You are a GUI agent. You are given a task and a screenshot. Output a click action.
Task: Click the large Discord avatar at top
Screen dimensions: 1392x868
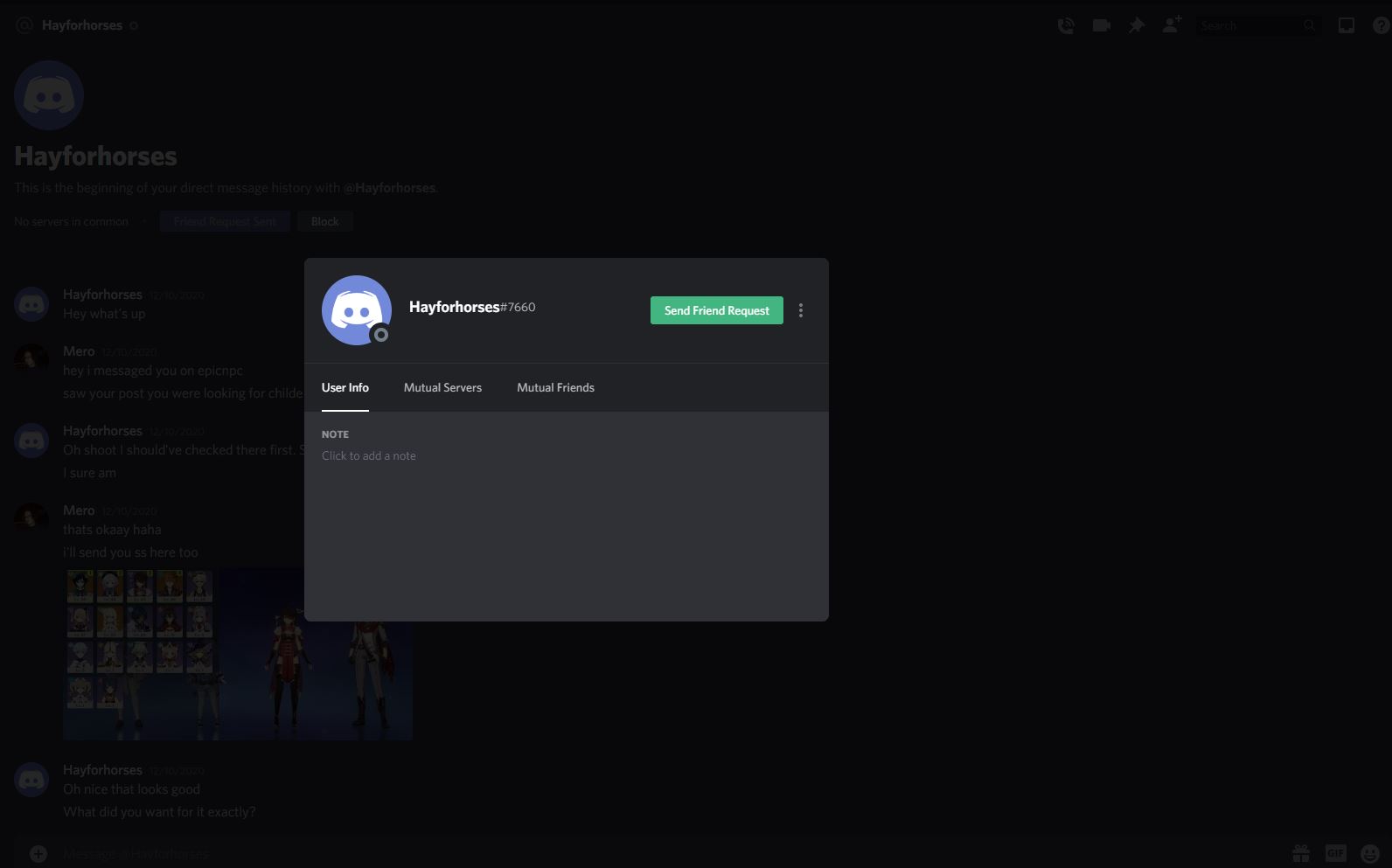pyautogui.click(x=49, y=95)
